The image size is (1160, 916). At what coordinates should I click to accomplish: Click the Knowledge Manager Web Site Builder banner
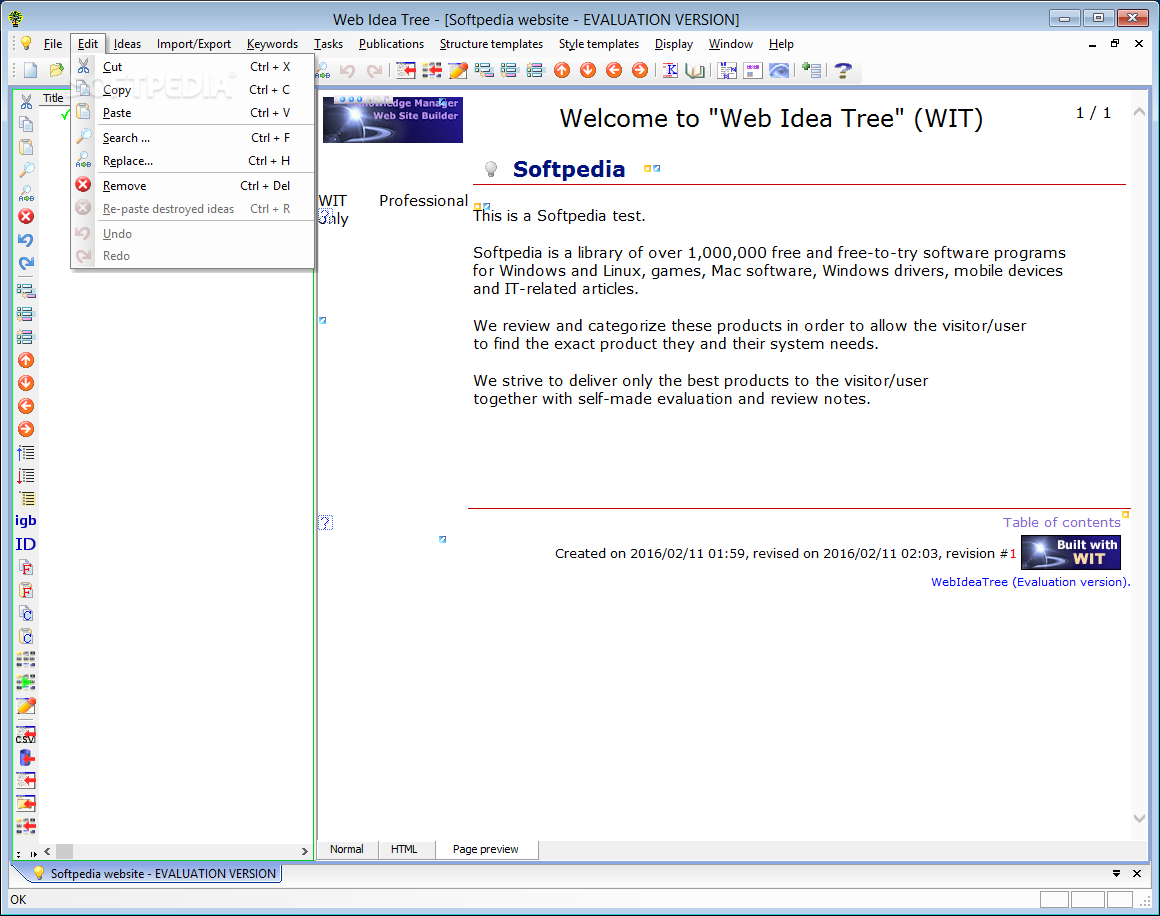[393, 119]
